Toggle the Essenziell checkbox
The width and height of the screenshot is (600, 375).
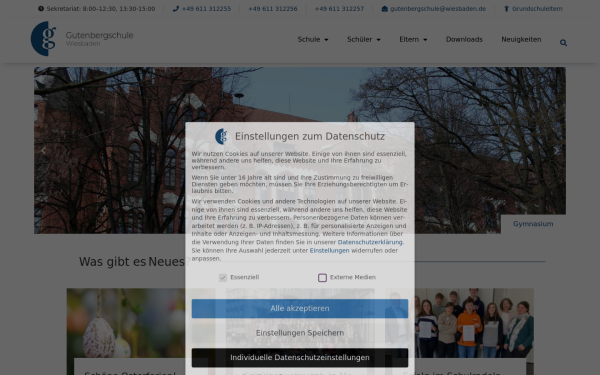223,278
